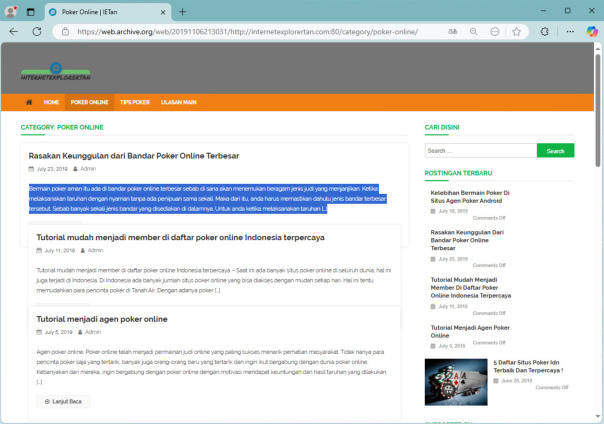The width and height of the screenshot is (604, 424).
Task: Open Tutorial menjadi agen poker online article
Action: (102, 319)
